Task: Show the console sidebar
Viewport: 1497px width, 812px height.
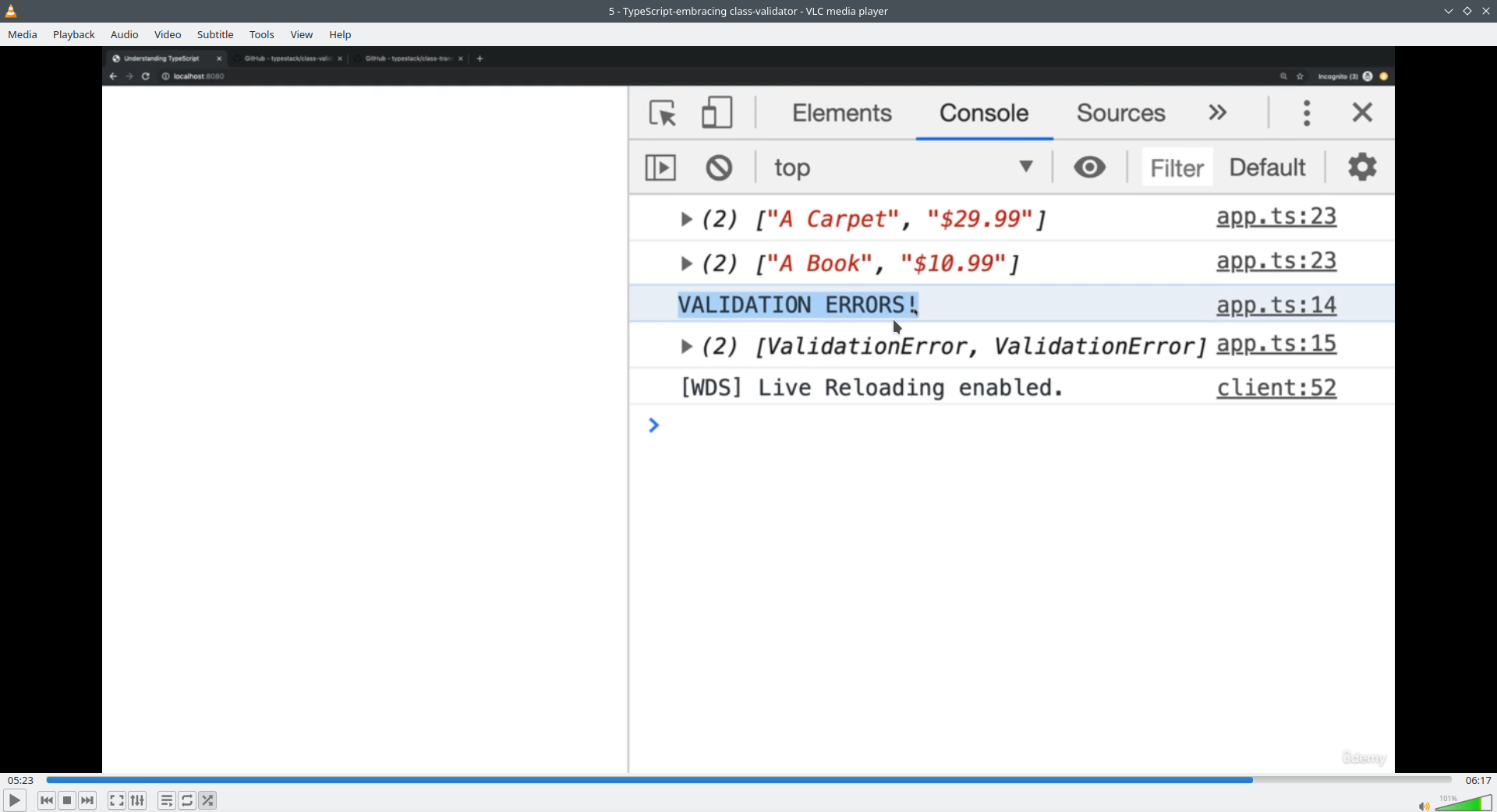Action: pos(661,168)
